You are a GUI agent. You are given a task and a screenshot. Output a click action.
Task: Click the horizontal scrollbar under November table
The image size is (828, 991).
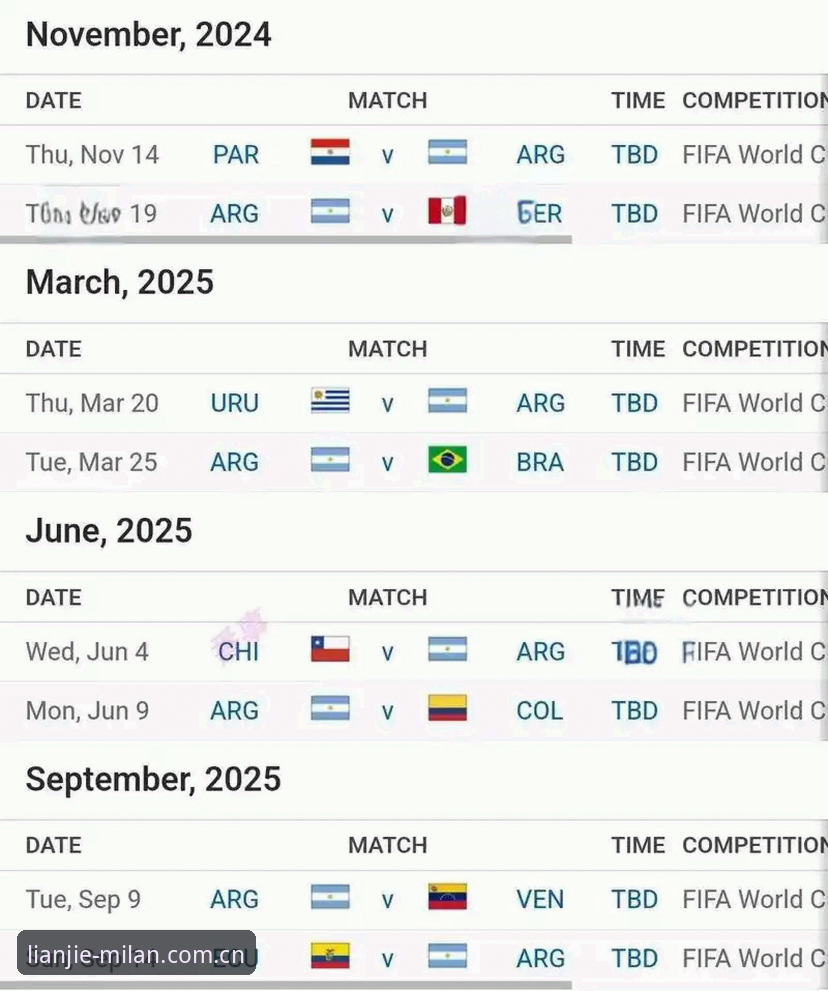(x=286, y=240)
